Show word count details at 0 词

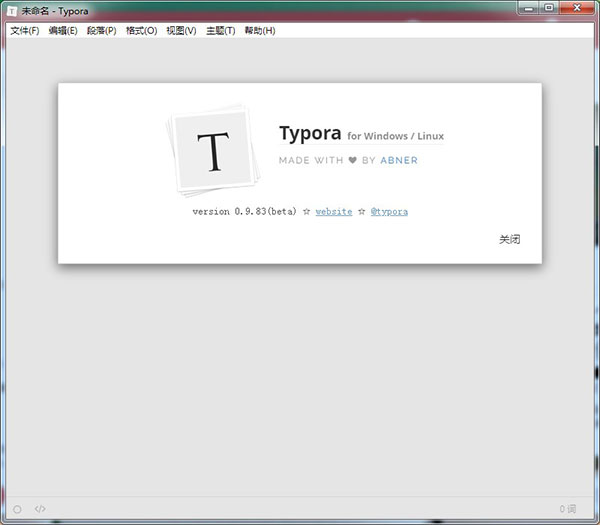(x=568, y=509)
